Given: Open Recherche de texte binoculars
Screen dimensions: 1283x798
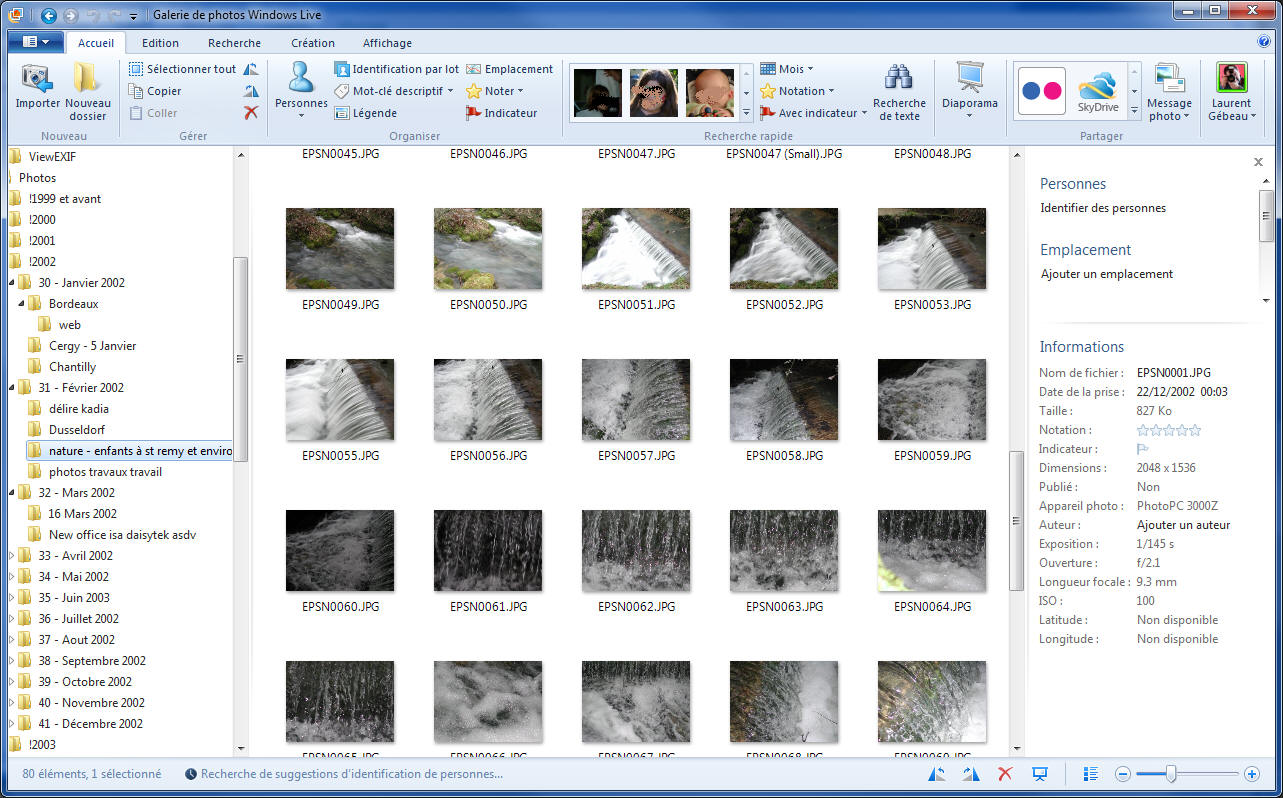Looking at the screenshot, I should 899,80.
